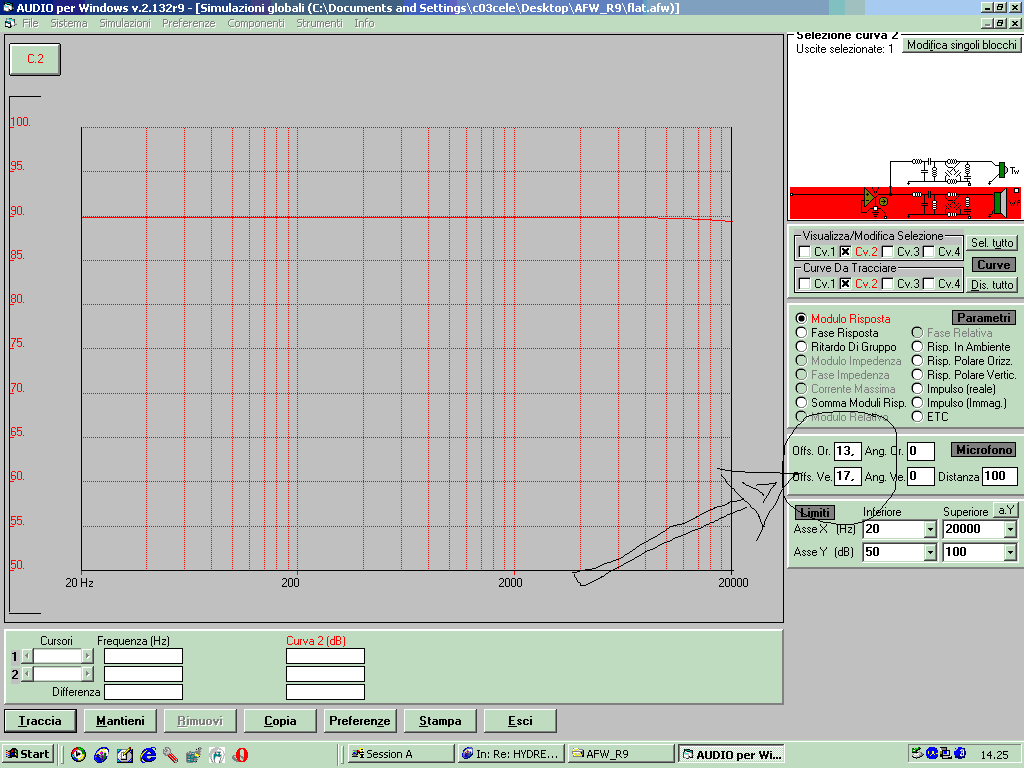The height and width of the screenshot is (768, 1024).
Task: Choose Risp. Polare Orizz. option
Action: point(917,360)
